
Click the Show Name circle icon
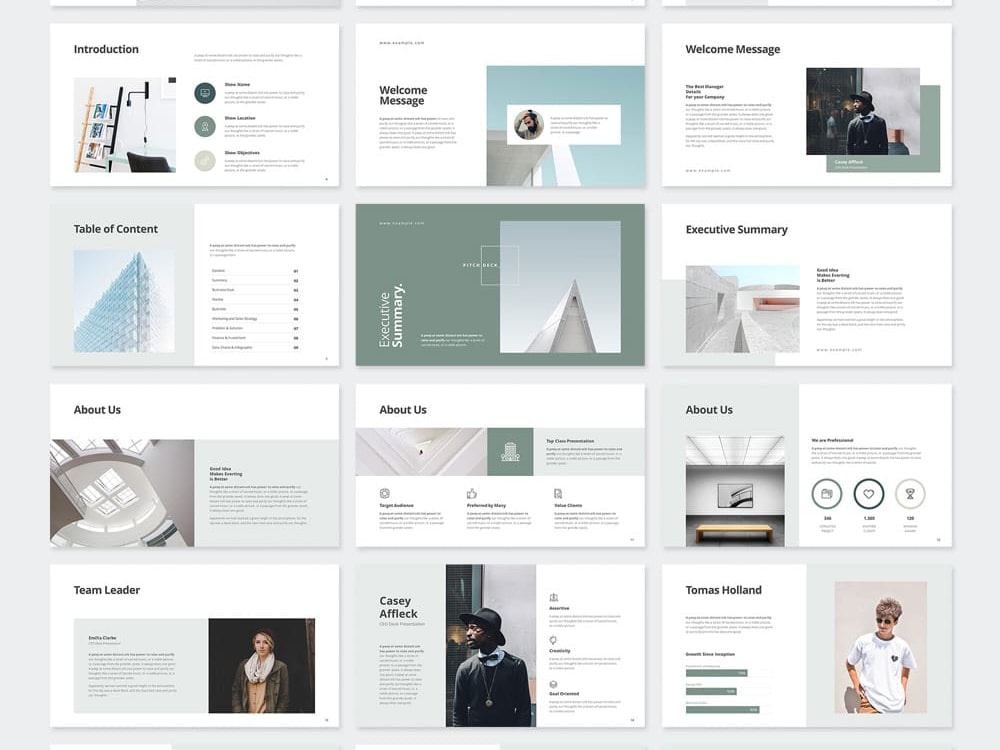tap(205, 93)
